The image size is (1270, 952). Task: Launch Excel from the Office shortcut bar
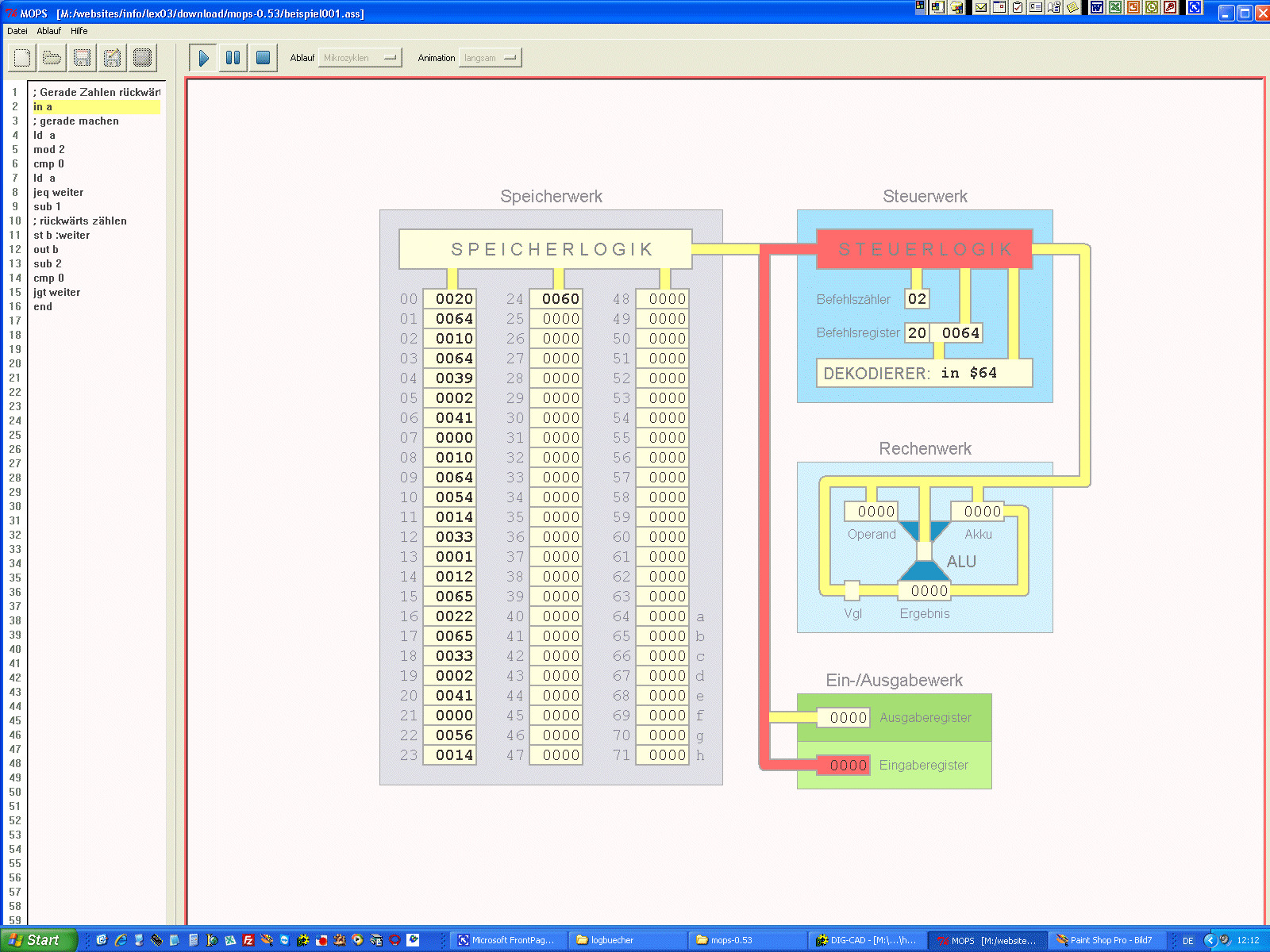1115,8
